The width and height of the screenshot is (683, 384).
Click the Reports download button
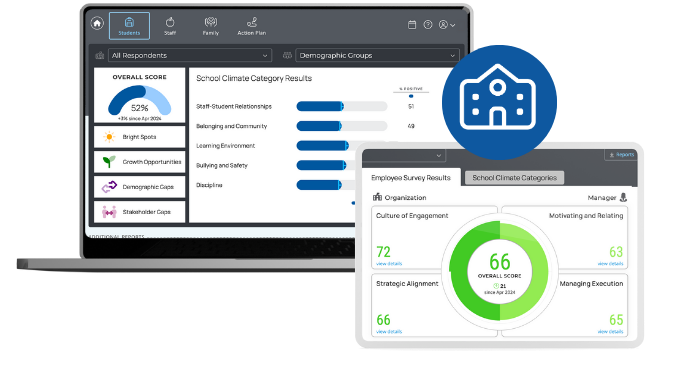pyautogui.click(x=621, y=155)
